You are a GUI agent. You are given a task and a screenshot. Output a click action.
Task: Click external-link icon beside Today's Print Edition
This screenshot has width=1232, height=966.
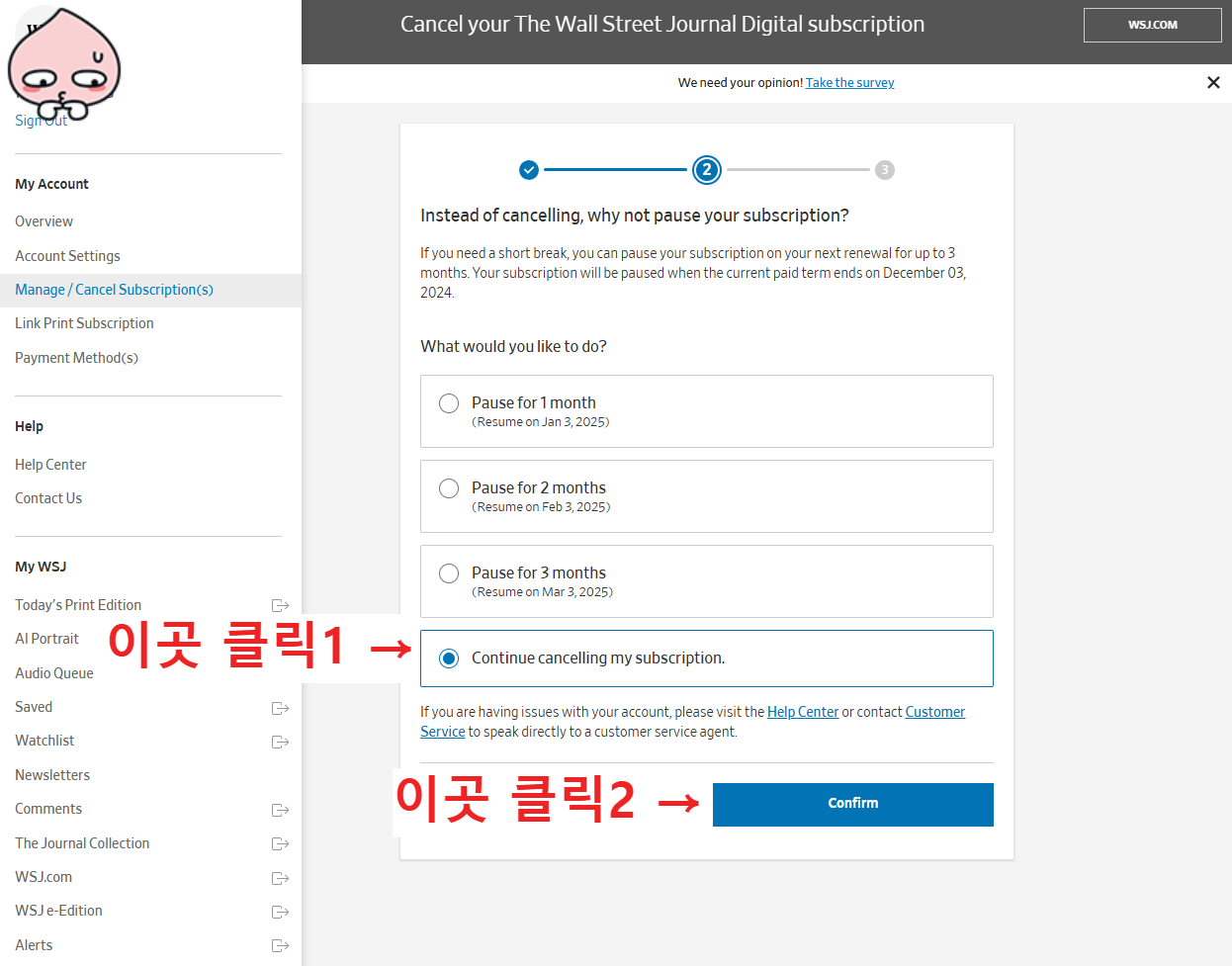click(280, 605)
